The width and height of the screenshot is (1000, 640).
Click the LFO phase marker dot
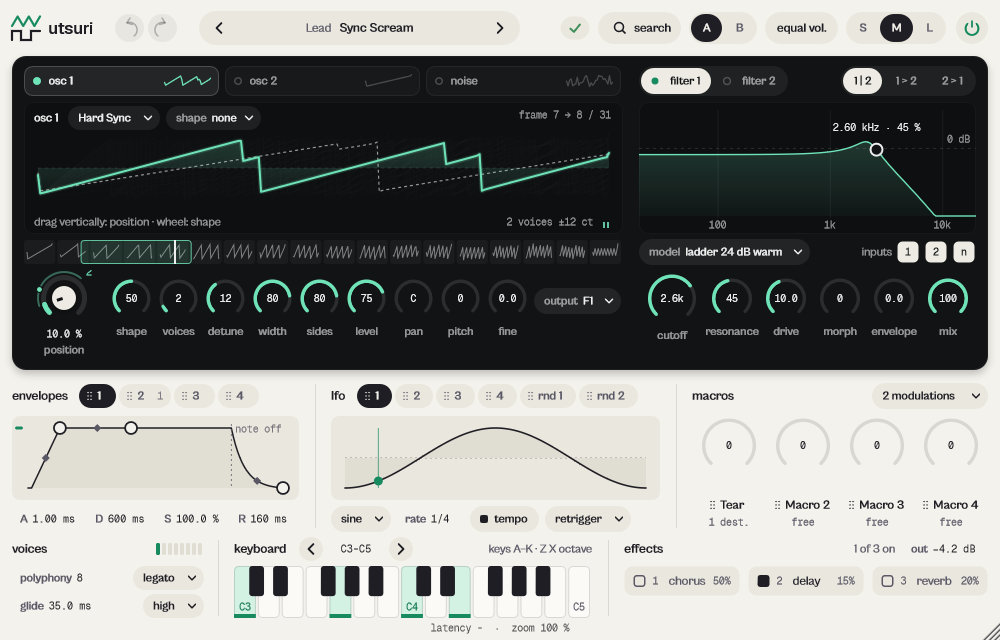378,481
